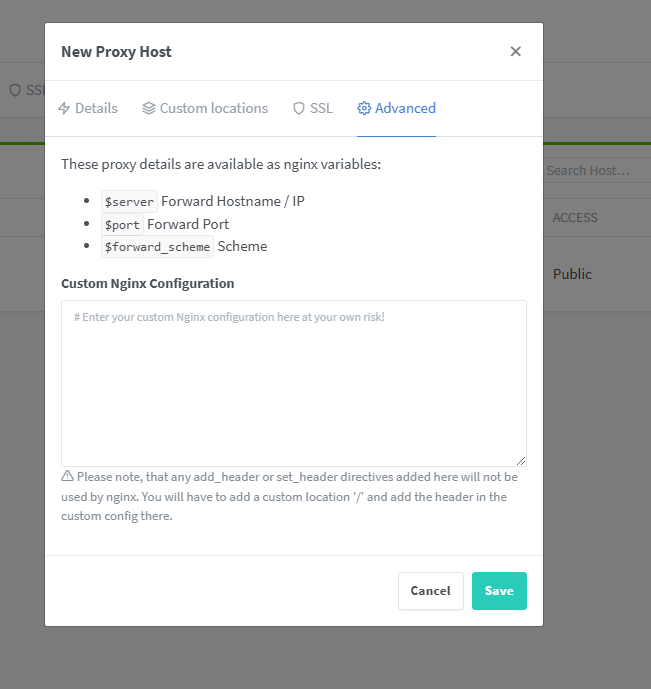This screenshot has height=689, width=651.
Task: Click the shield icon on the modal's SSL tab
Action: click(299, 108)
